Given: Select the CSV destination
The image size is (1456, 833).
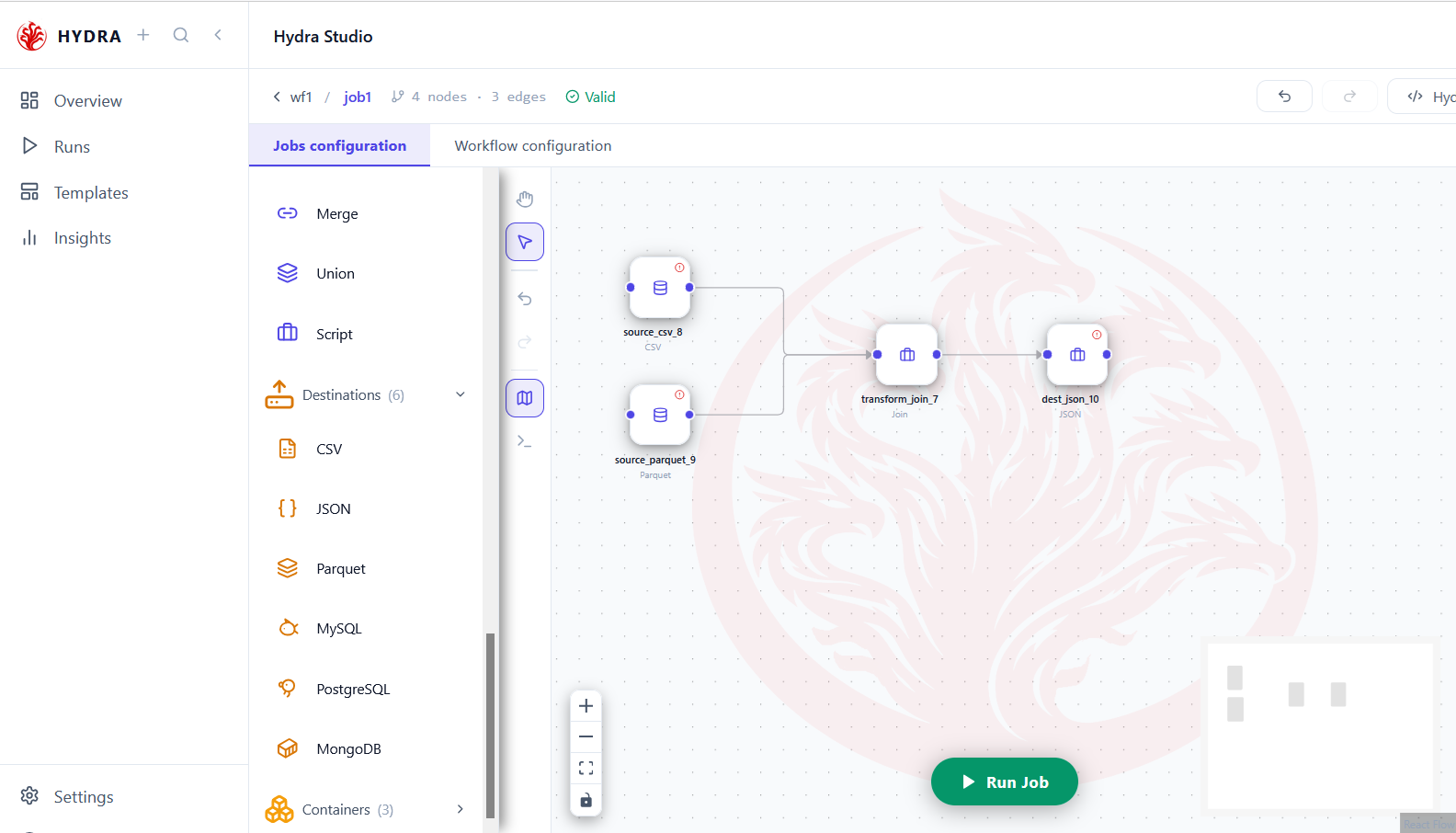Looking at the screenshot, I should point(368,449).
